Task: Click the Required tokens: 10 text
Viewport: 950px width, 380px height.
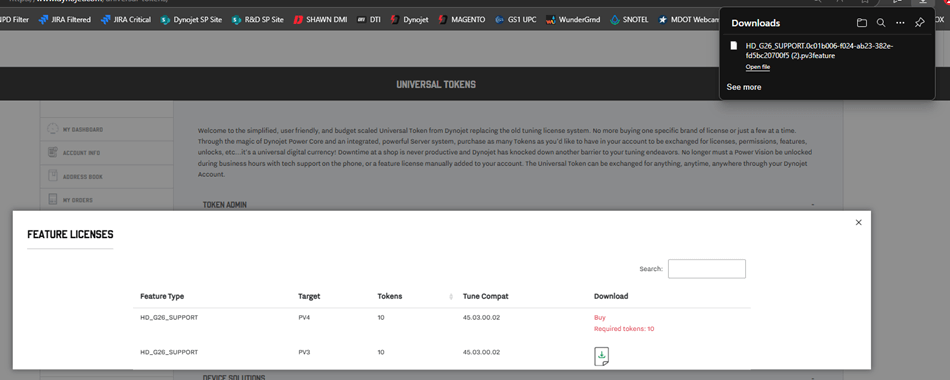Action: (624, 329)
